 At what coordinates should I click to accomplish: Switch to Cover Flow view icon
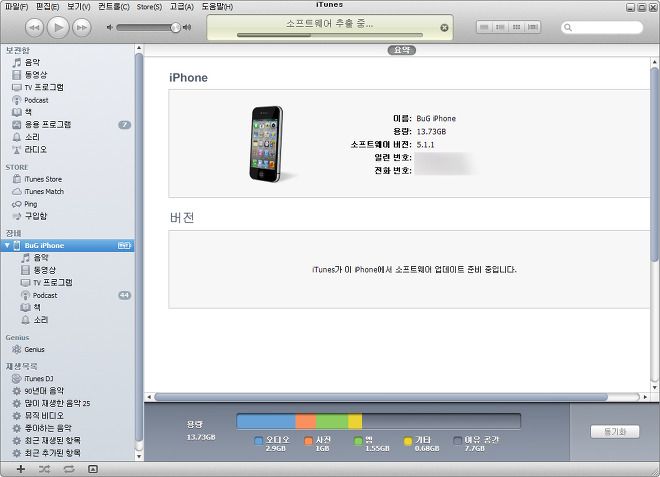[x=533, y=27]
